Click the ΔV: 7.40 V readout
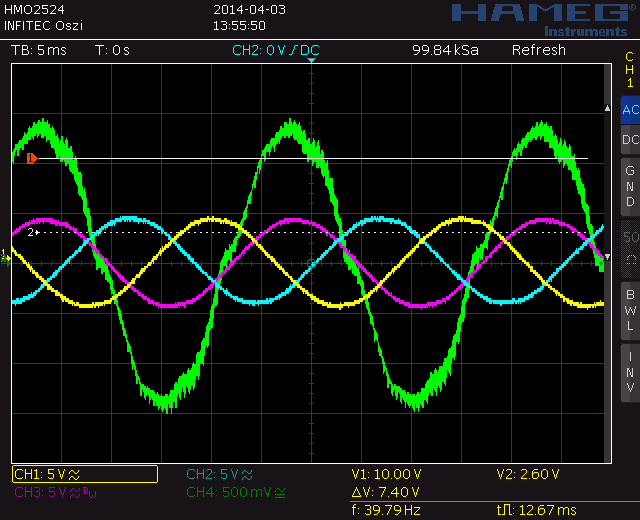640x520 pixels. [385, 492]
